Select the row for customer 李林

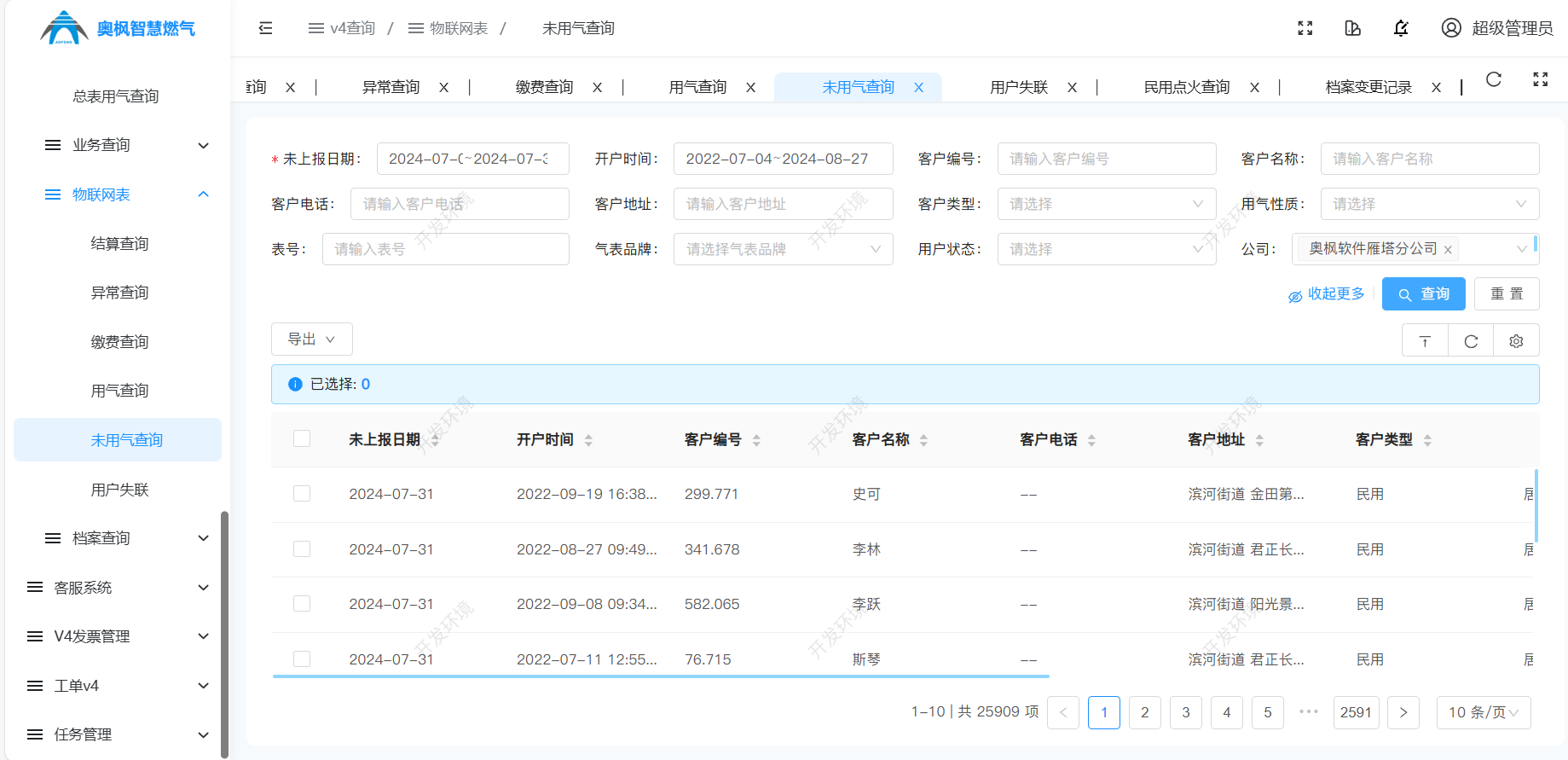(x=302, y=548)
